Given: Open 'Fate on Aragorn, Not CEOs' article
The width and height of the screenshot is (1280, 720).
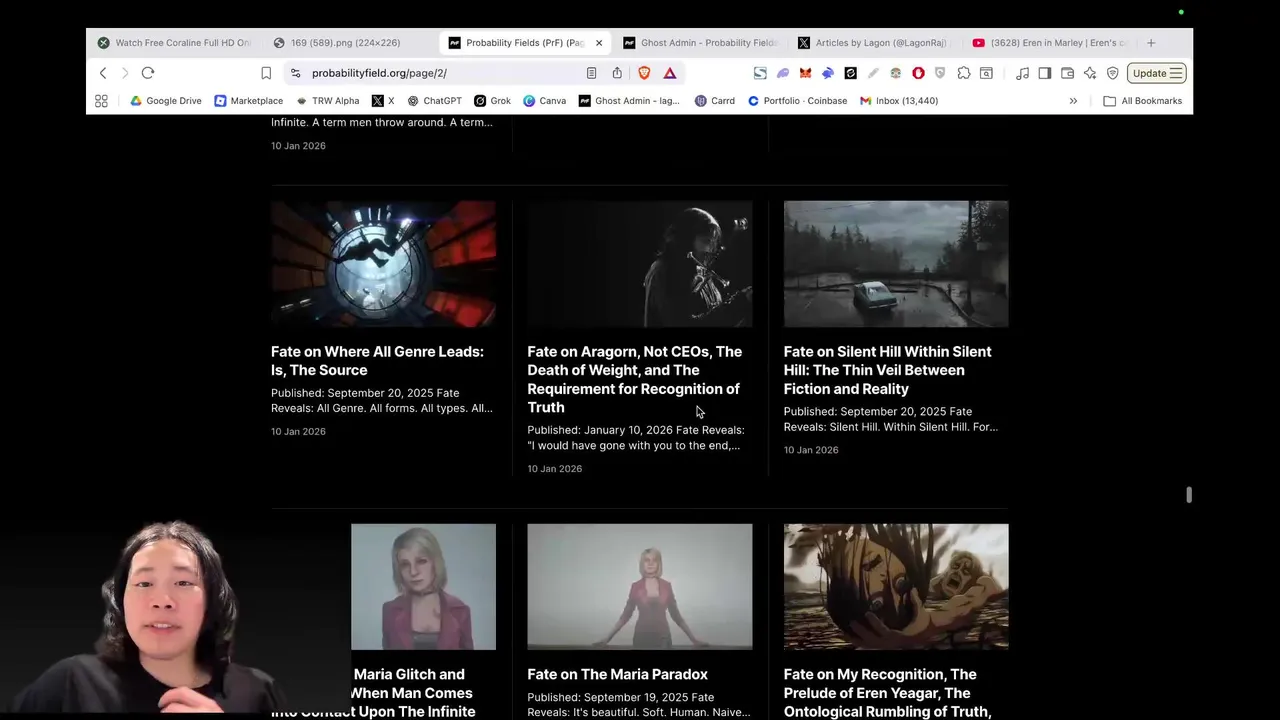Looking at the screenshot, I should (635, 379).
